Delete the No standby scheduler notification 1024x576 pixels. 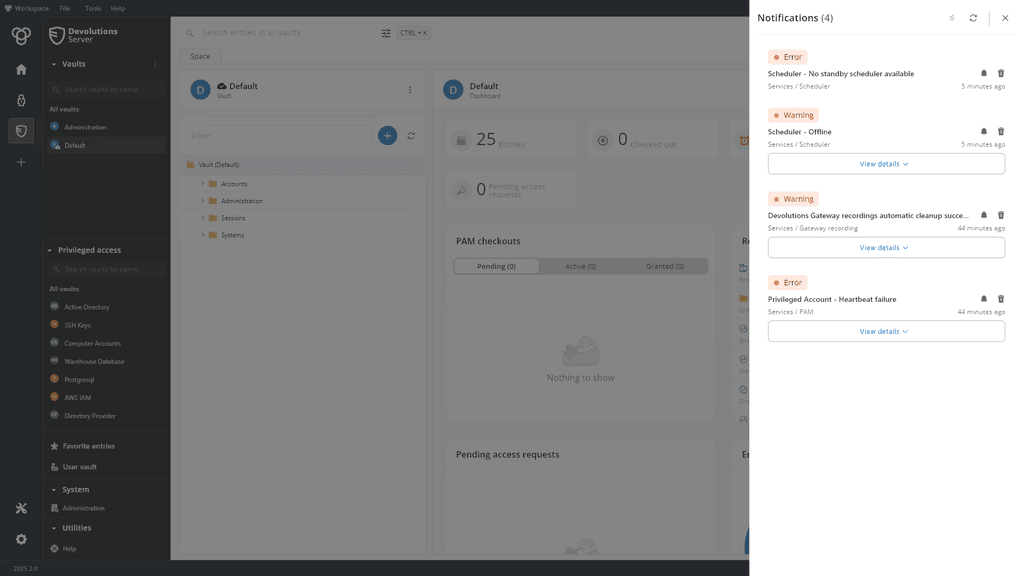(1000, 73)
